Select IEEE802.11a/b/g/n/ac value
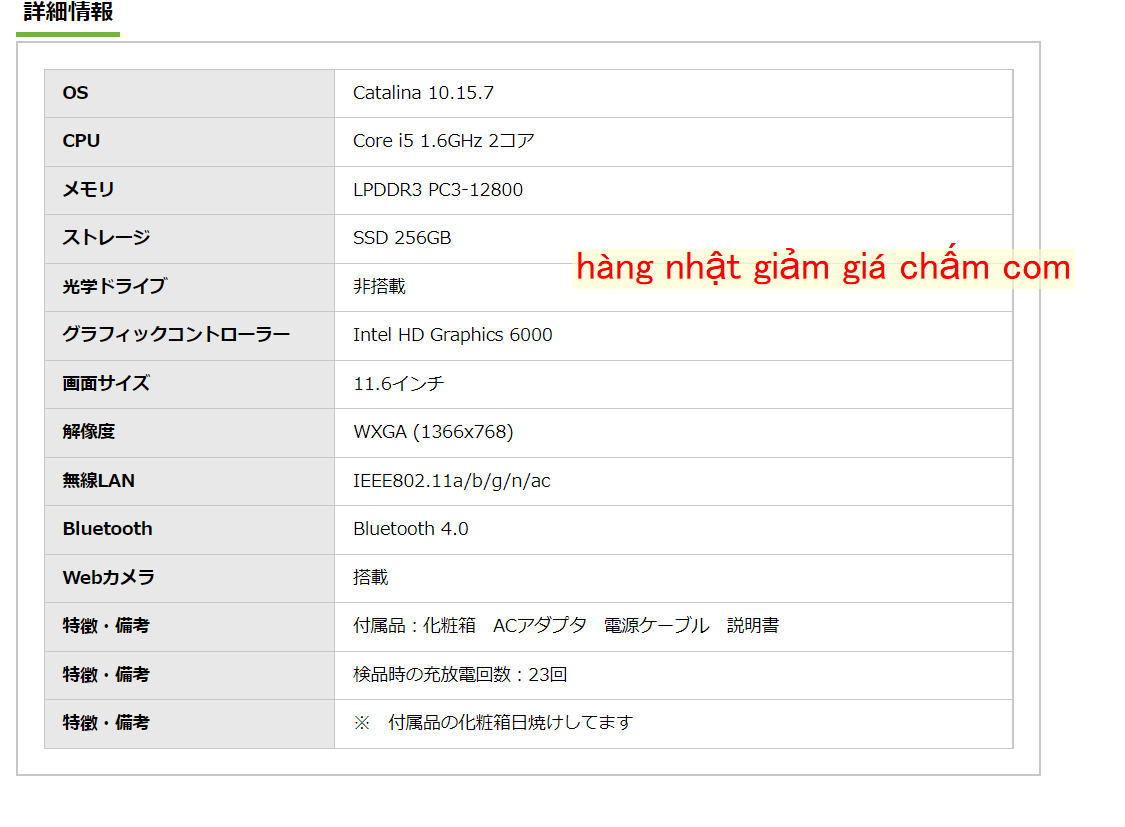This screenshot has width=1125, height=827. (452, 481)
